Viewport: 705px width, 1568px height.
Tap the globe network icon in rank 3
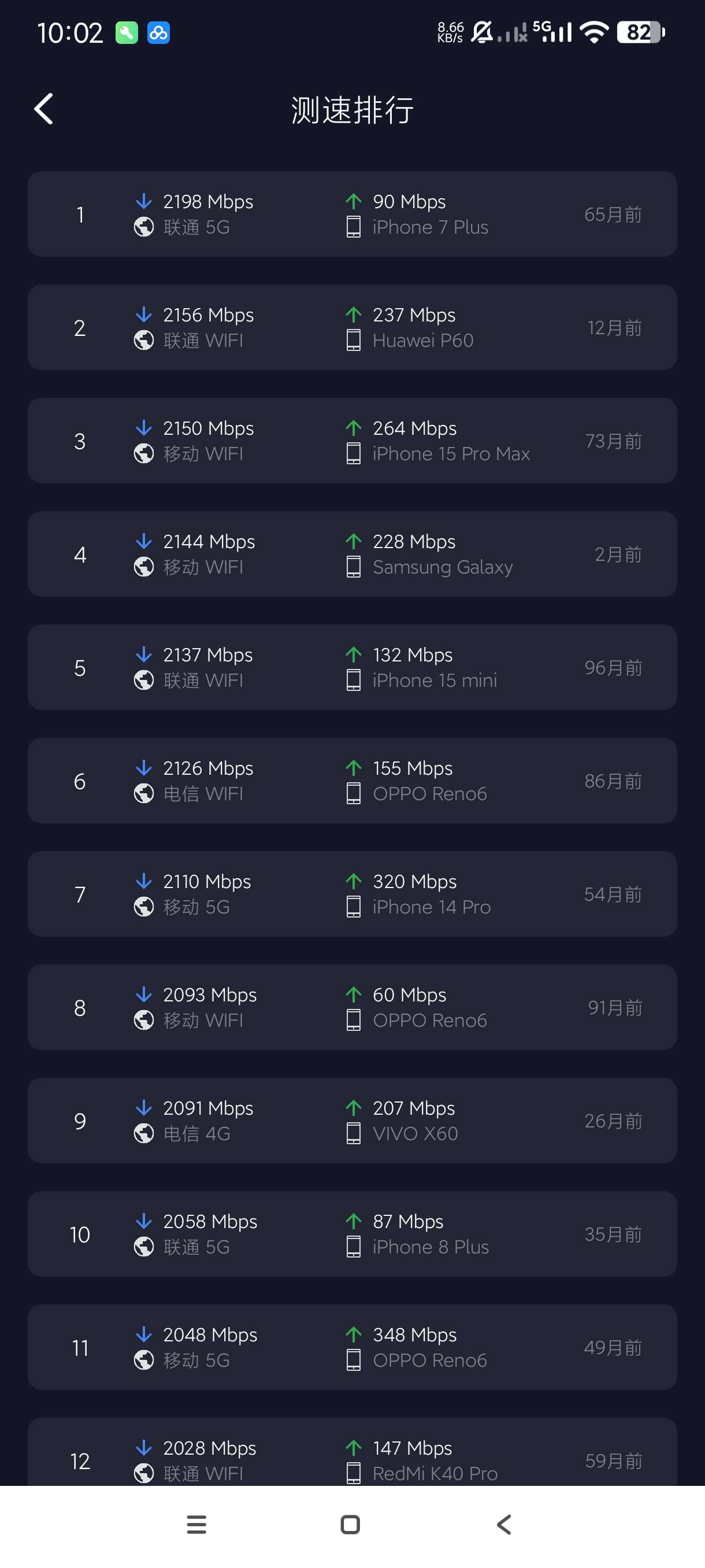point(143,453)
